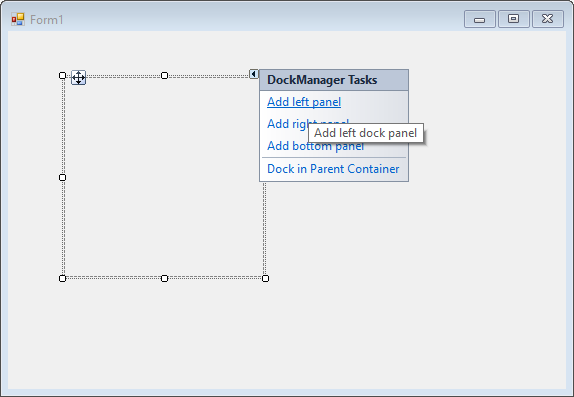Screen dimensions: 574x397
Task: Maximize the Form1 window
Action: click(514, 19)
